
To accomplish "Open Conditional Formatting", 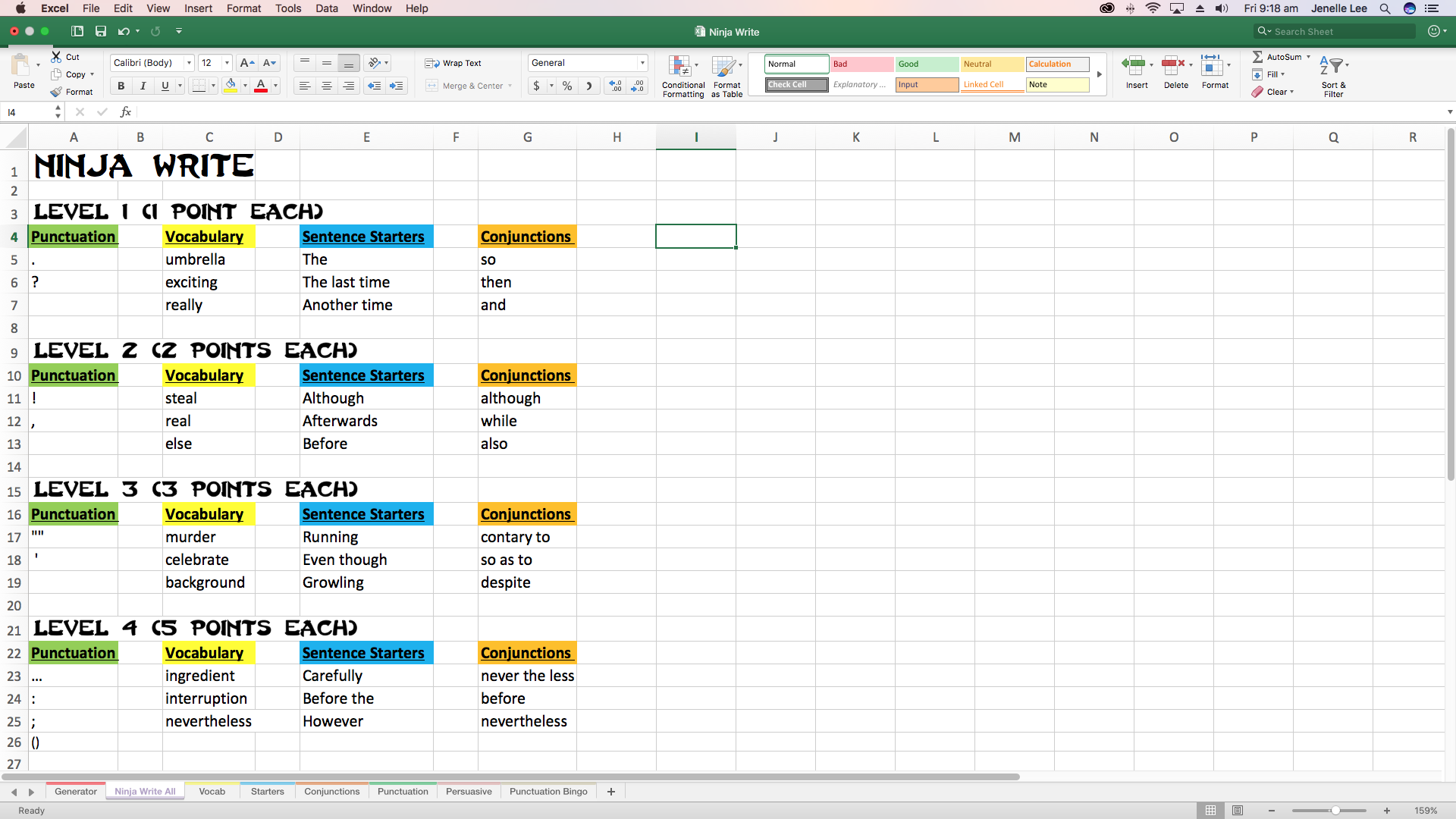I will click(x=683, y=76).
